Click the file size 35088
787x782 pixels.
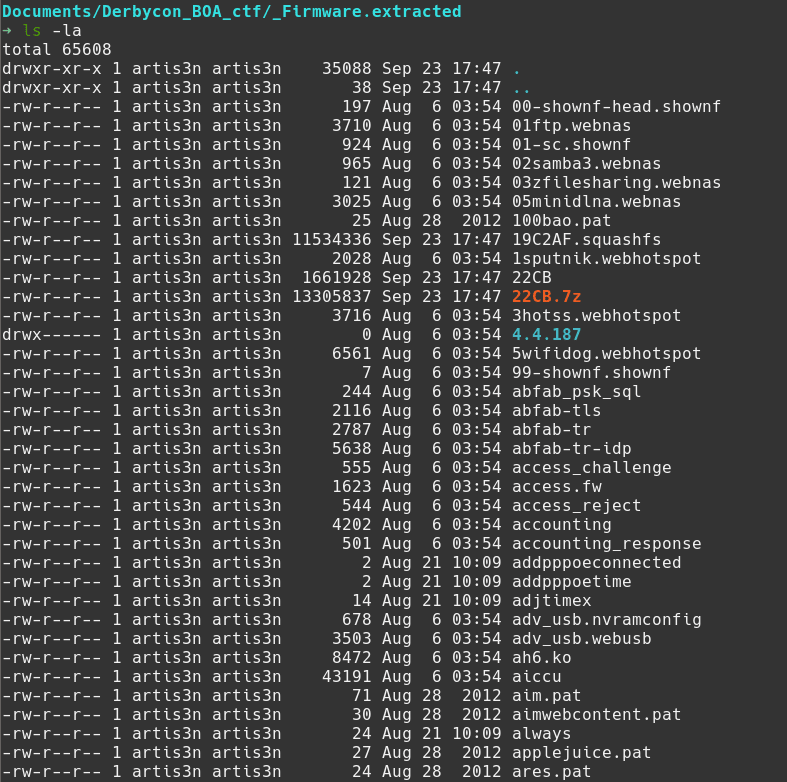(347, 69)
